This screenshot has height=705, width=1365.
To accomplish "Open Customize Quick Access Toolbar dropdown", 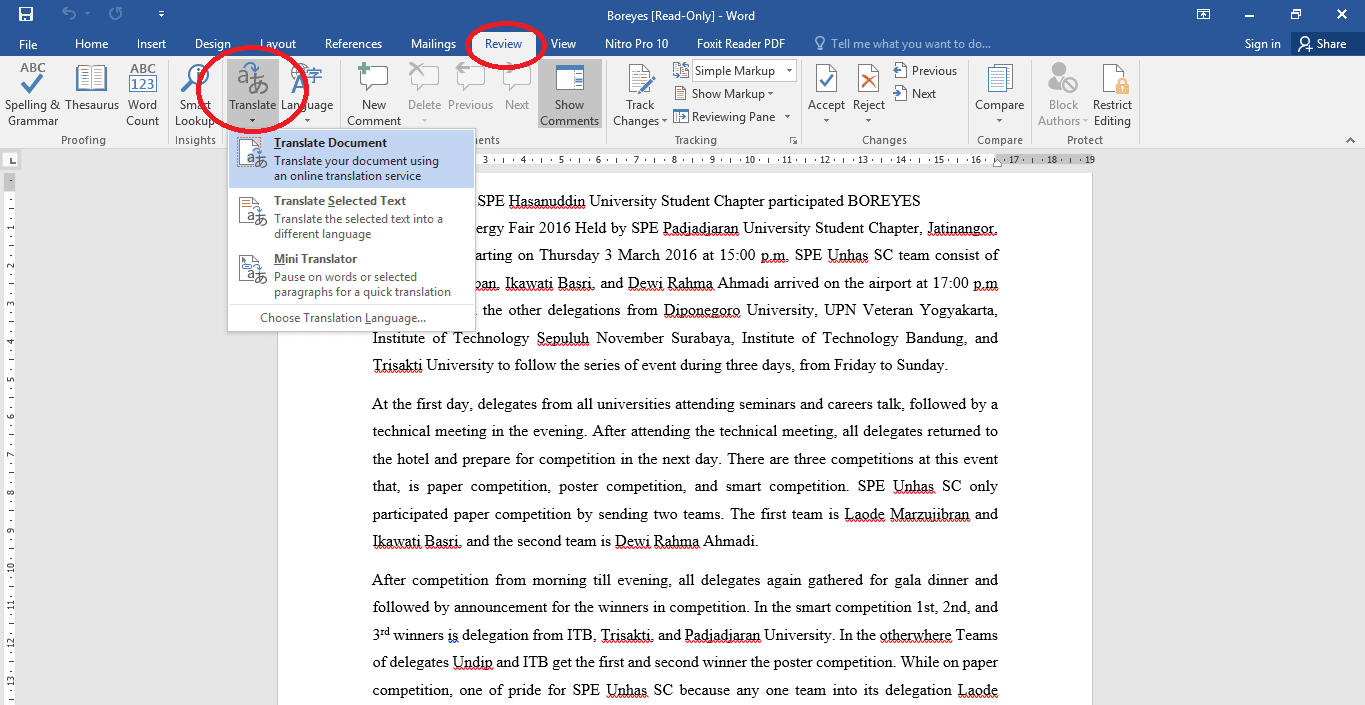I will pyautogui.click(x=162, y=15).
